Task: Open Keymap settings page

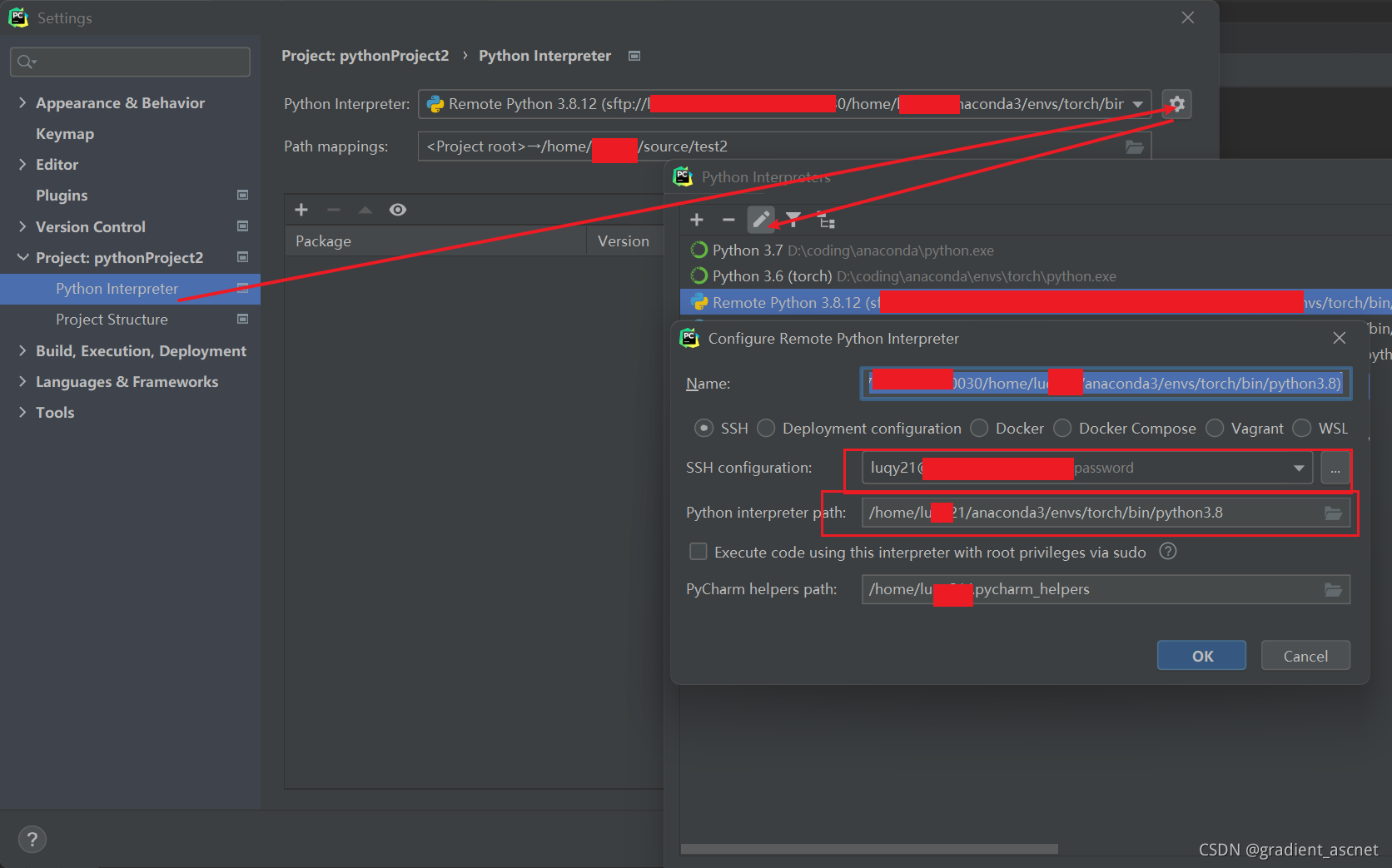Action: click(x=65, y=134)
